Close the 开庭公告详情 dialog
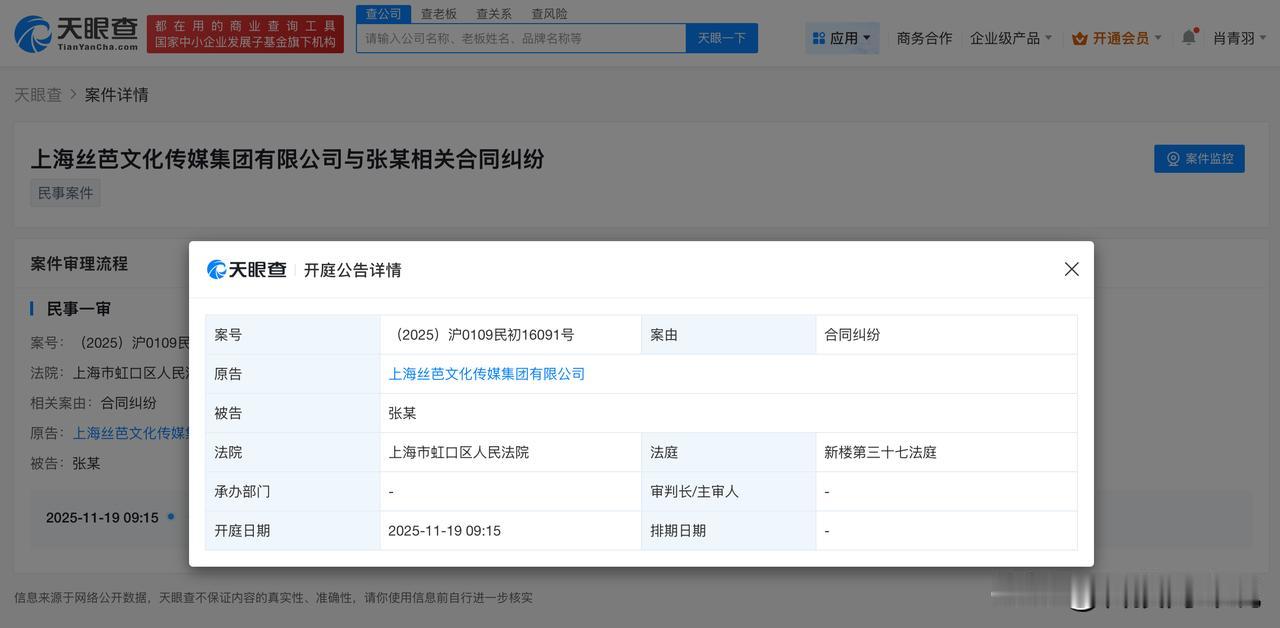The height and width of the screenshot is (628, 1280). [x=1071, y=269]
